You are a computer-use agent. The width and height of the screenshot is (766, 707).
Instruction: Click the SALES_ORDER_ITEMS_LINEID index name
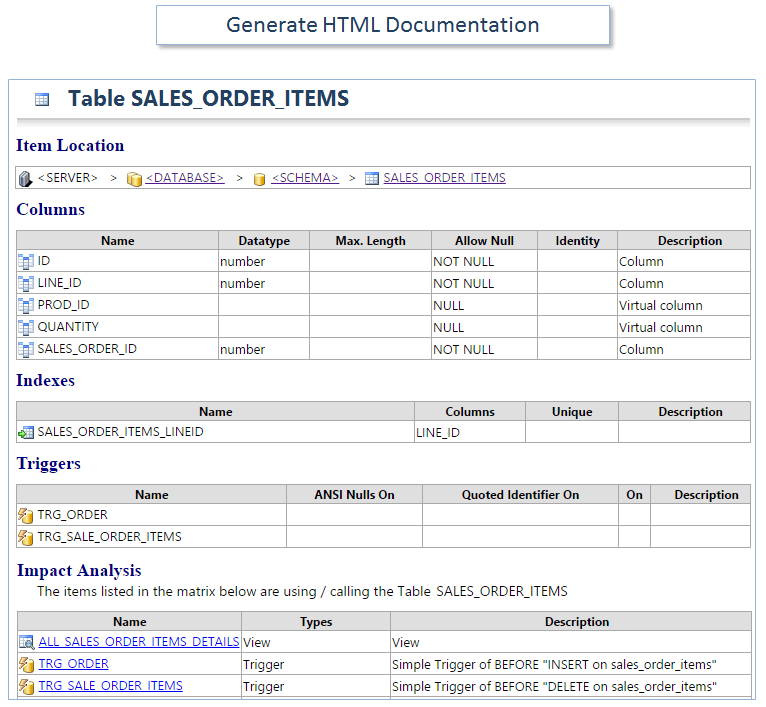pyautogui.click(x=120, y=432)
